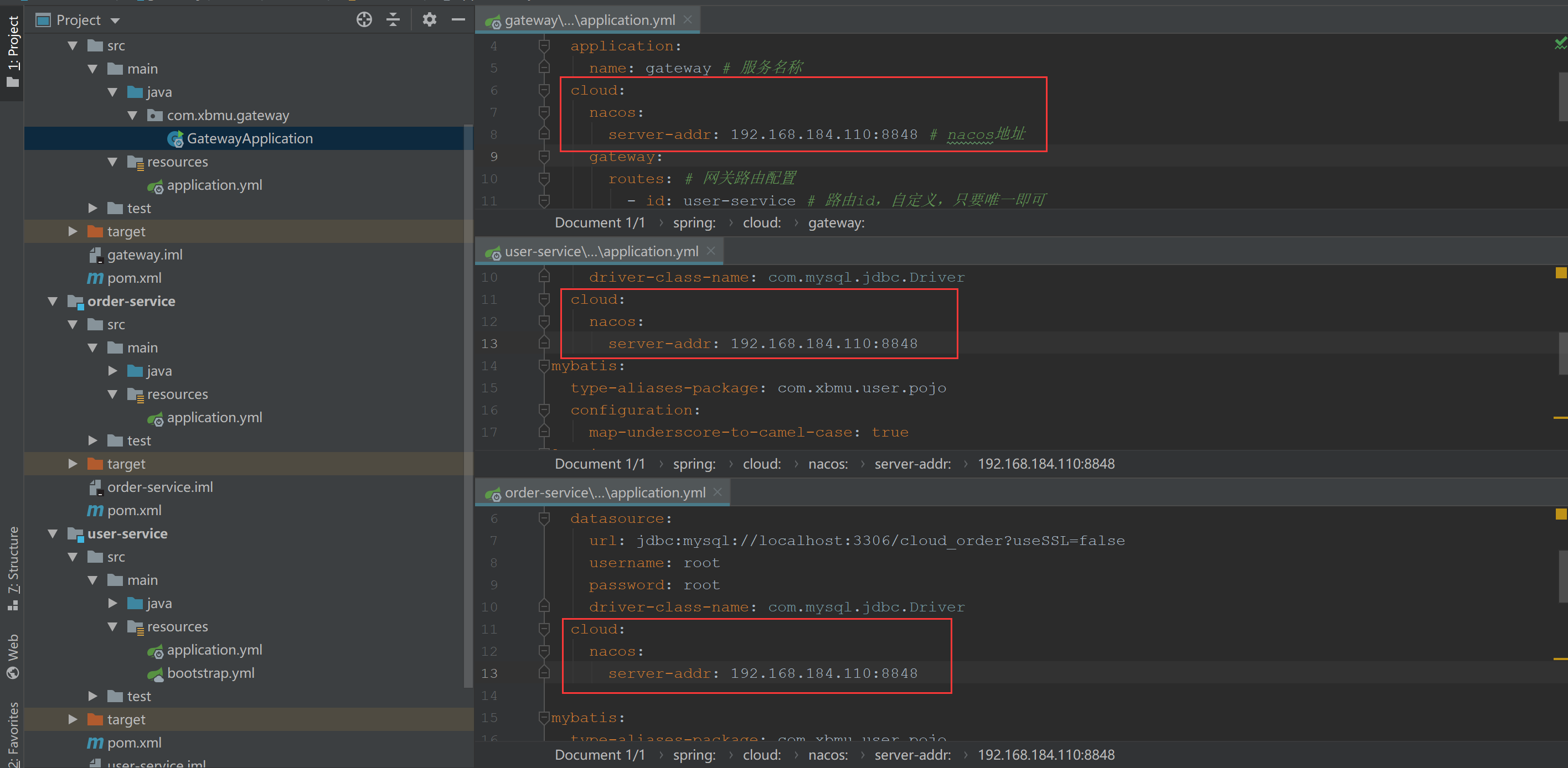Select the gateway application.yml editor tab
This screenshot has height=768, width=1568.
click(589, 20)
